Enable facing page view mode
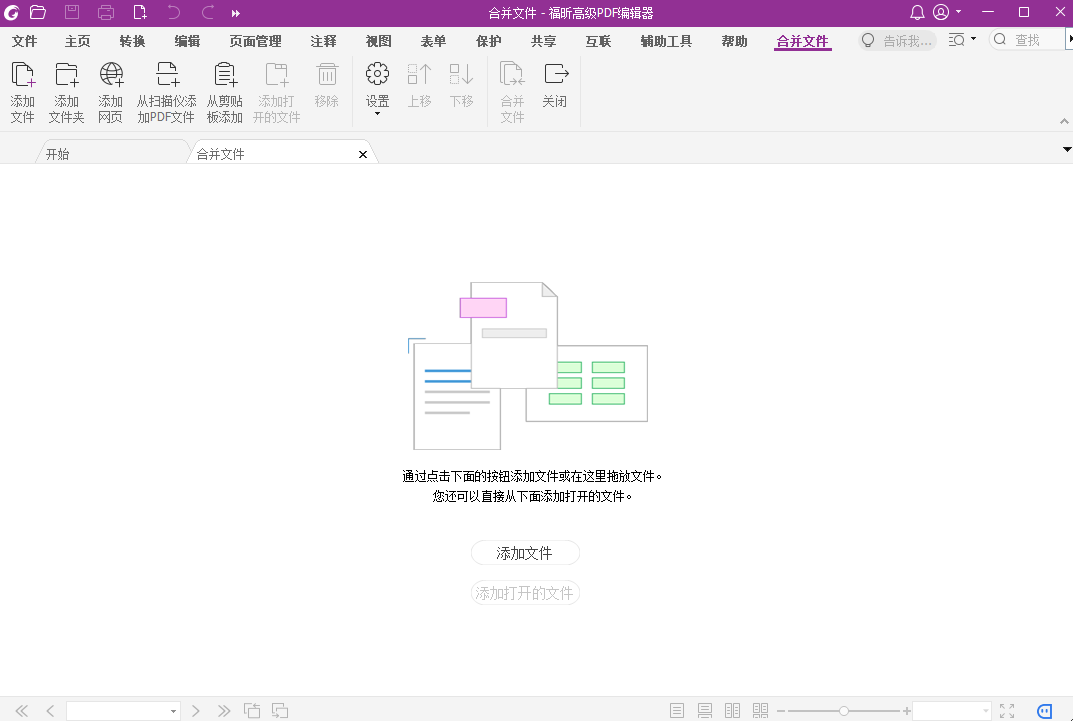This screenshot has width=1073, height=721. tap(732, 710)
